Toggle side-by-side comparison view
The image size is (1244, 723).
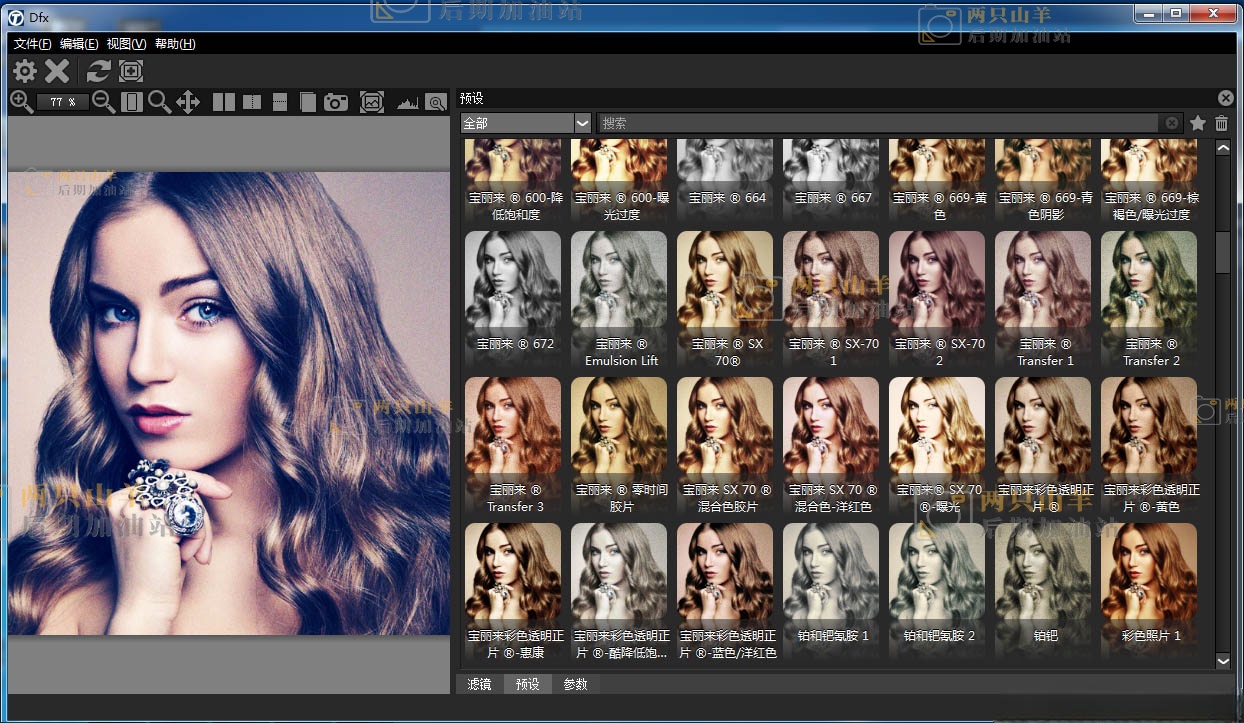click(224, 101)
